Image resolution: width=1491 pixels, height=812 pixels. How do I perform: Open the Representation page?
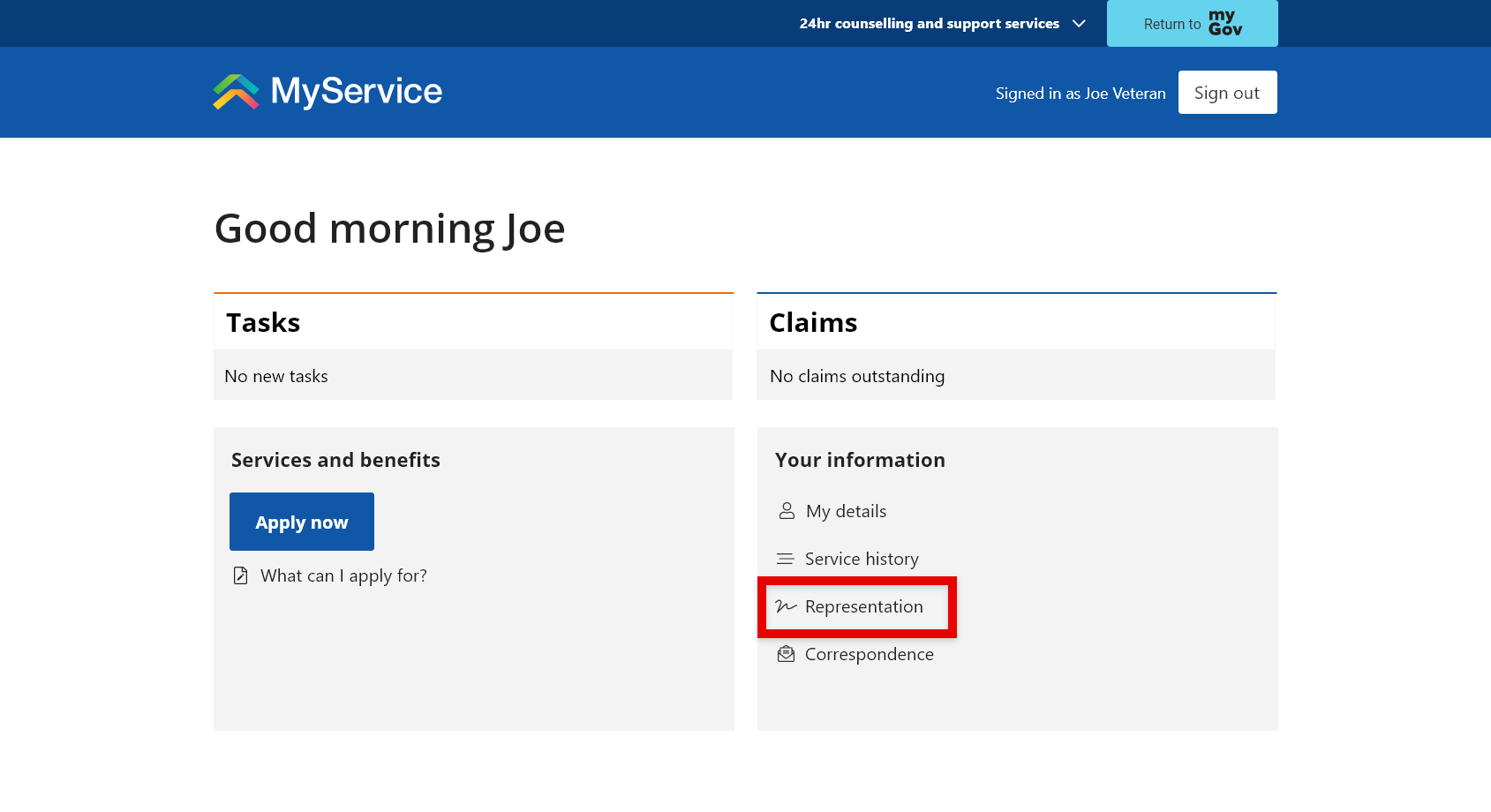point(863,606)
